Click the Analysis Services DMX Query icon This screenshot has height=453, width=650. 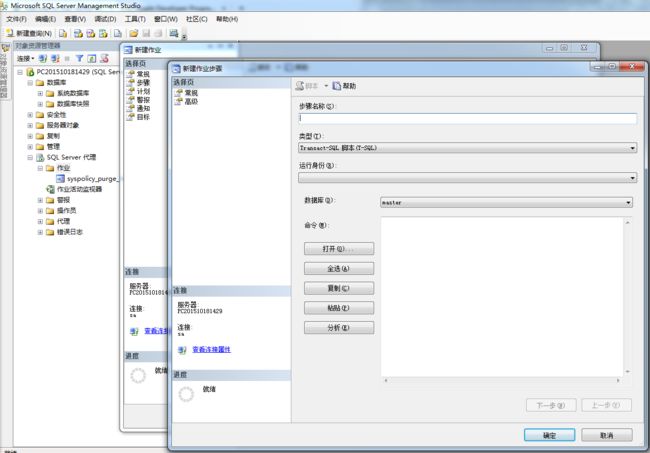pos(90,33)
